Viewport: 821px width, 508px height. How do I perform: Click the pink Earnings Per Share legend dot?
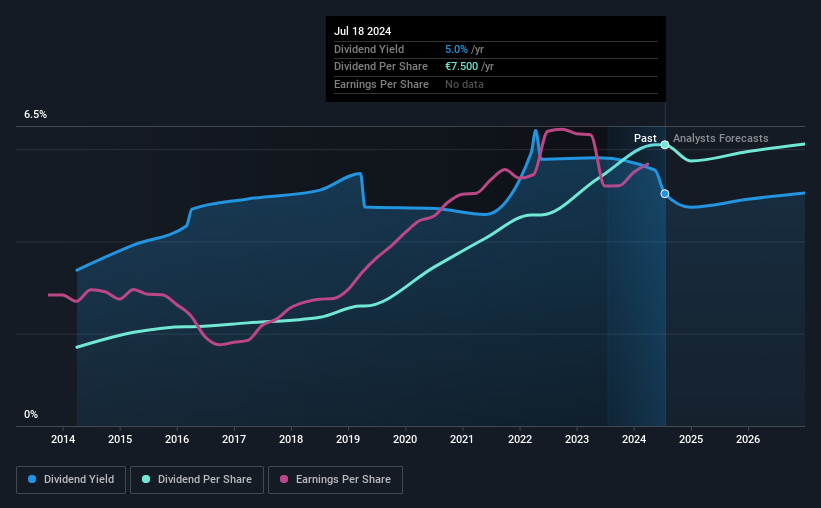284,479
